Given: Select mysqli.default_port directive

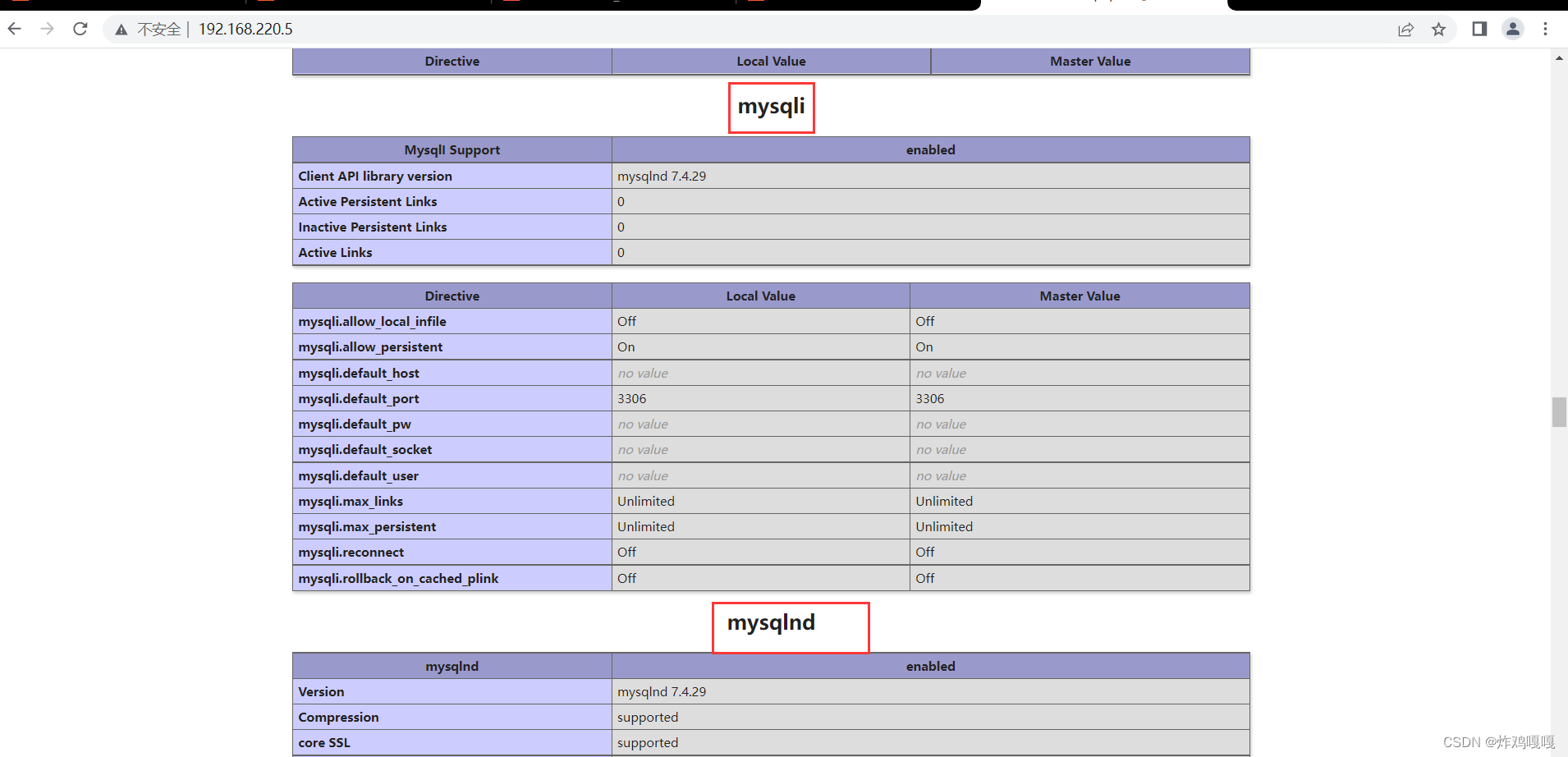Looking at the screenshot, I should point(359,398).
